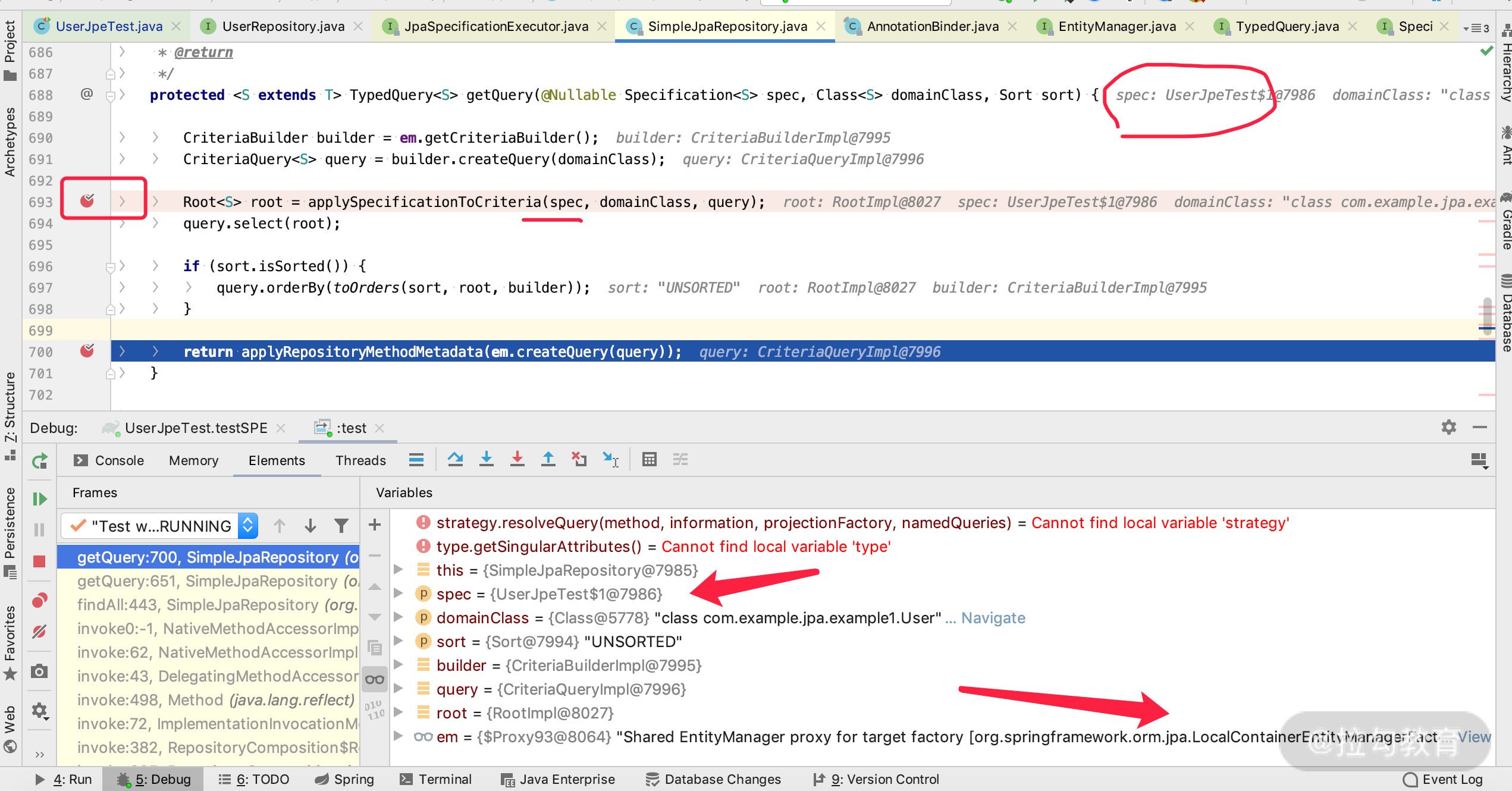Click the Navigate link next to domainClass

pos(993,618)
